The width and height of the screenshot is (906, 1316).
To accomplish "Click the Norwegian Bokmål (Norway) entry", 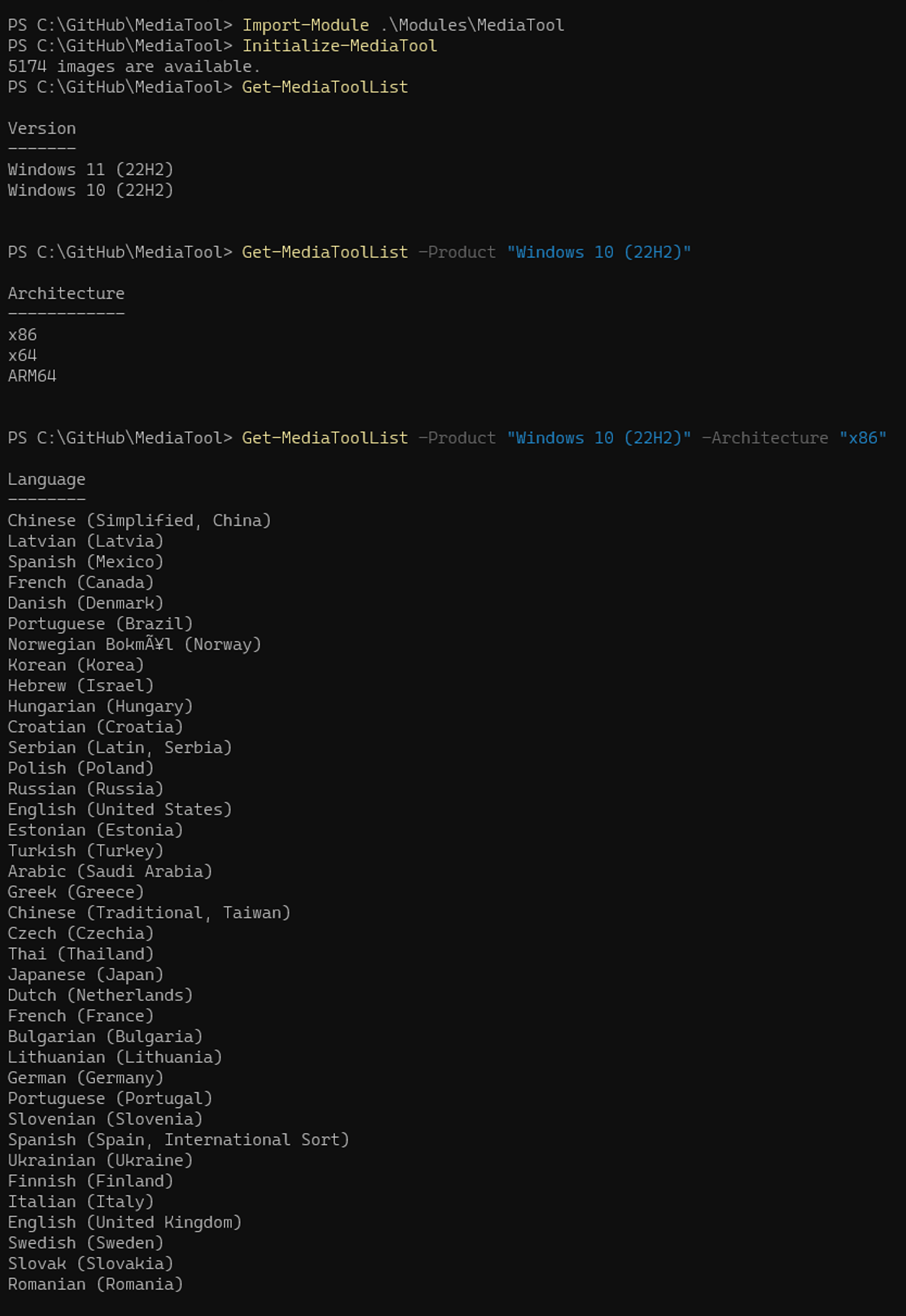I will click(135, 644).
